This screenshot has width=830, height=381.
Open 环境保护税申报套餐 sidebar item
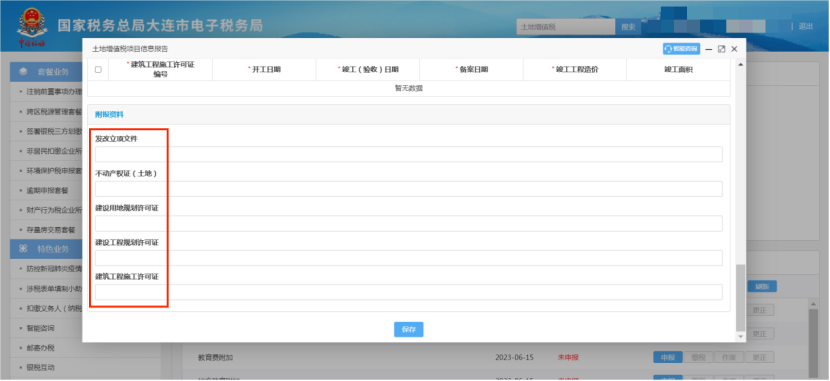[54, 171]
